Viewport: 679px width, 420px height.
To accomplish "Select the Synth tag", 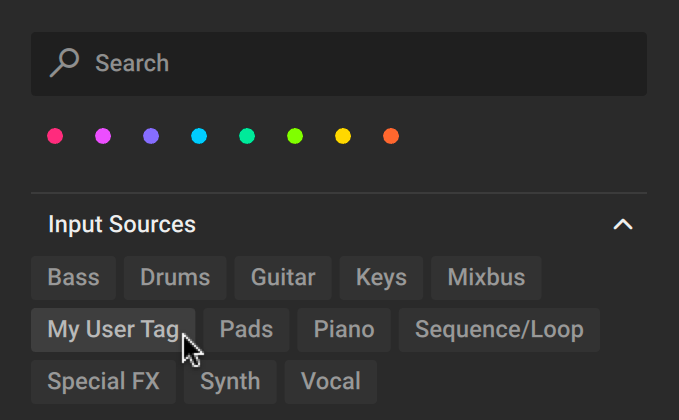I will (230, 381).
